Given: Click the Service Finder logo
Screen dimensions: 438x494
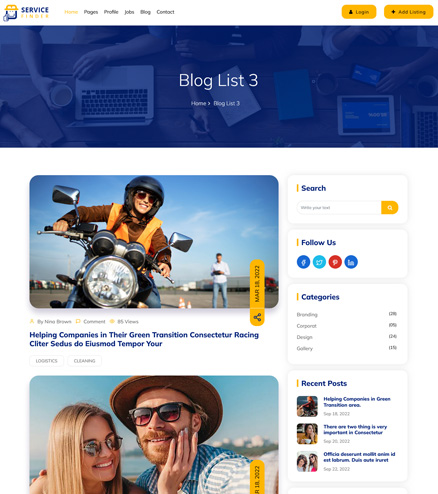Looking at the screenshot, I should point(26,13).
